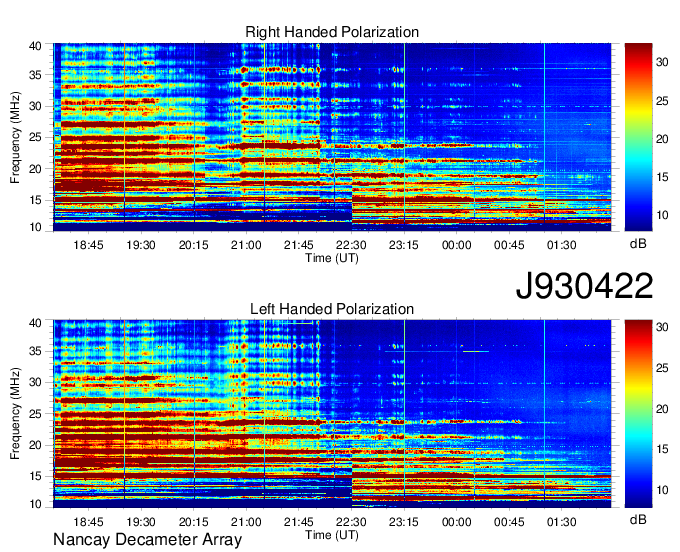Screen dimensions: 680x552
Task: Click the "dB" label under Left Handed colorbar
Action: click(x=638, y=519)
